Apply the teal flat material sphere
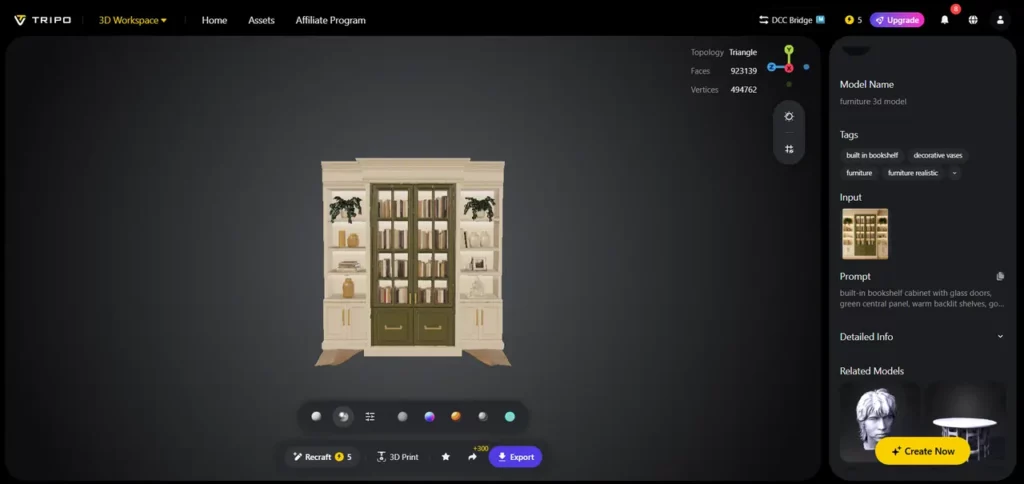This screenshot has width=1024, height=484. [509, 417]
